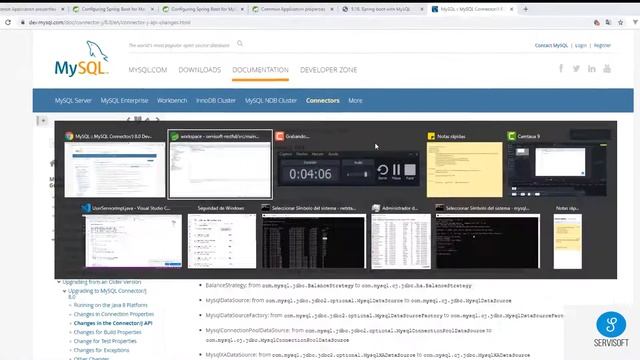Switch to the Notas rápidas yellow note

[x=464, y=170]
